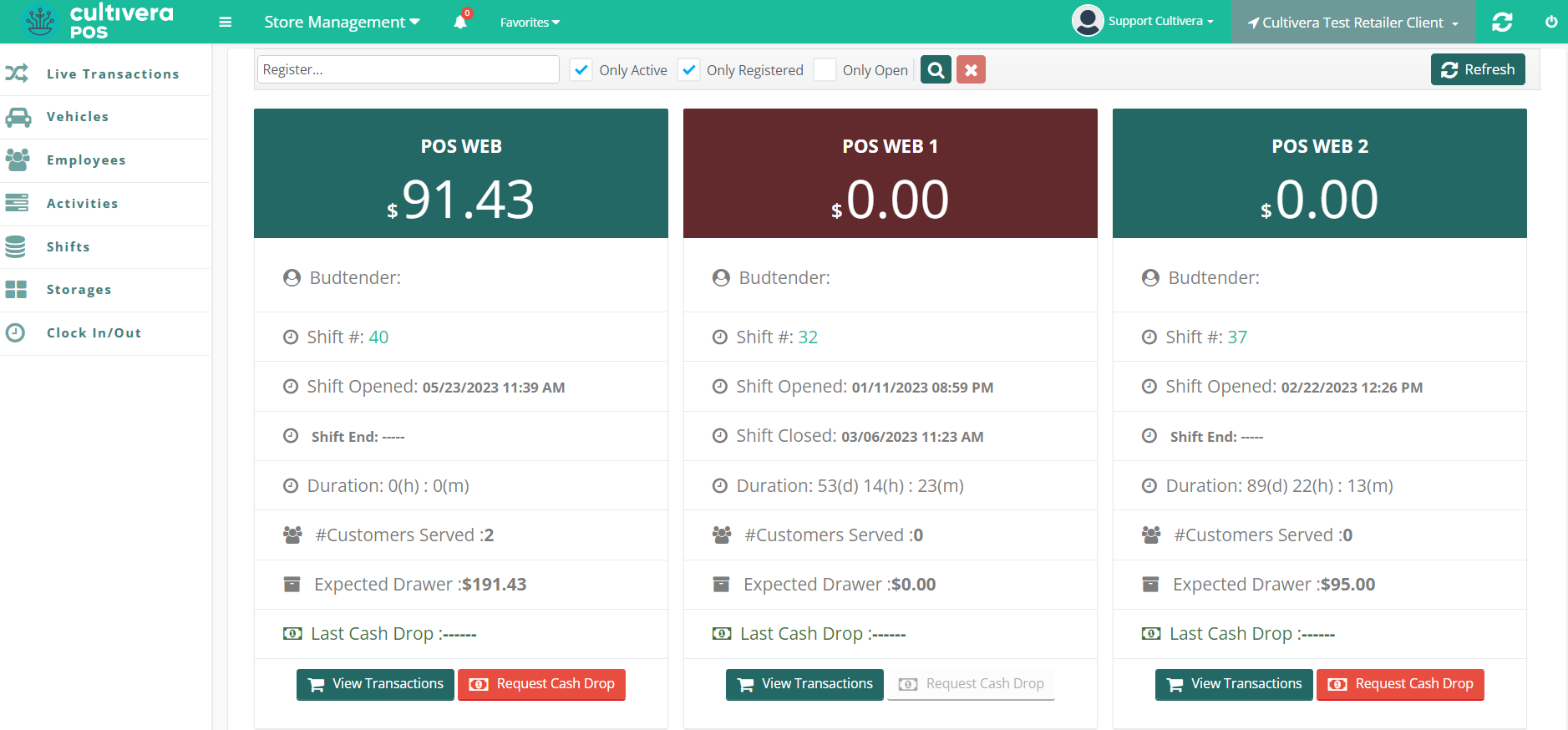The height and width of the screenshot is (730, 1568).
Task: Open the Cultivera Test Retailer Client dropdown
Action: click(1353, 23)
